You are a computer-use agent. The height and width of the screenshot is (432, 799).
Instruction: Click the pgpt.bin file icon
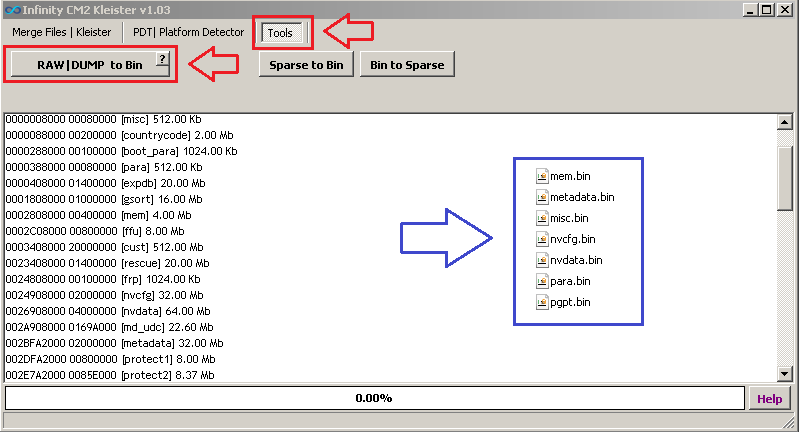542,302
